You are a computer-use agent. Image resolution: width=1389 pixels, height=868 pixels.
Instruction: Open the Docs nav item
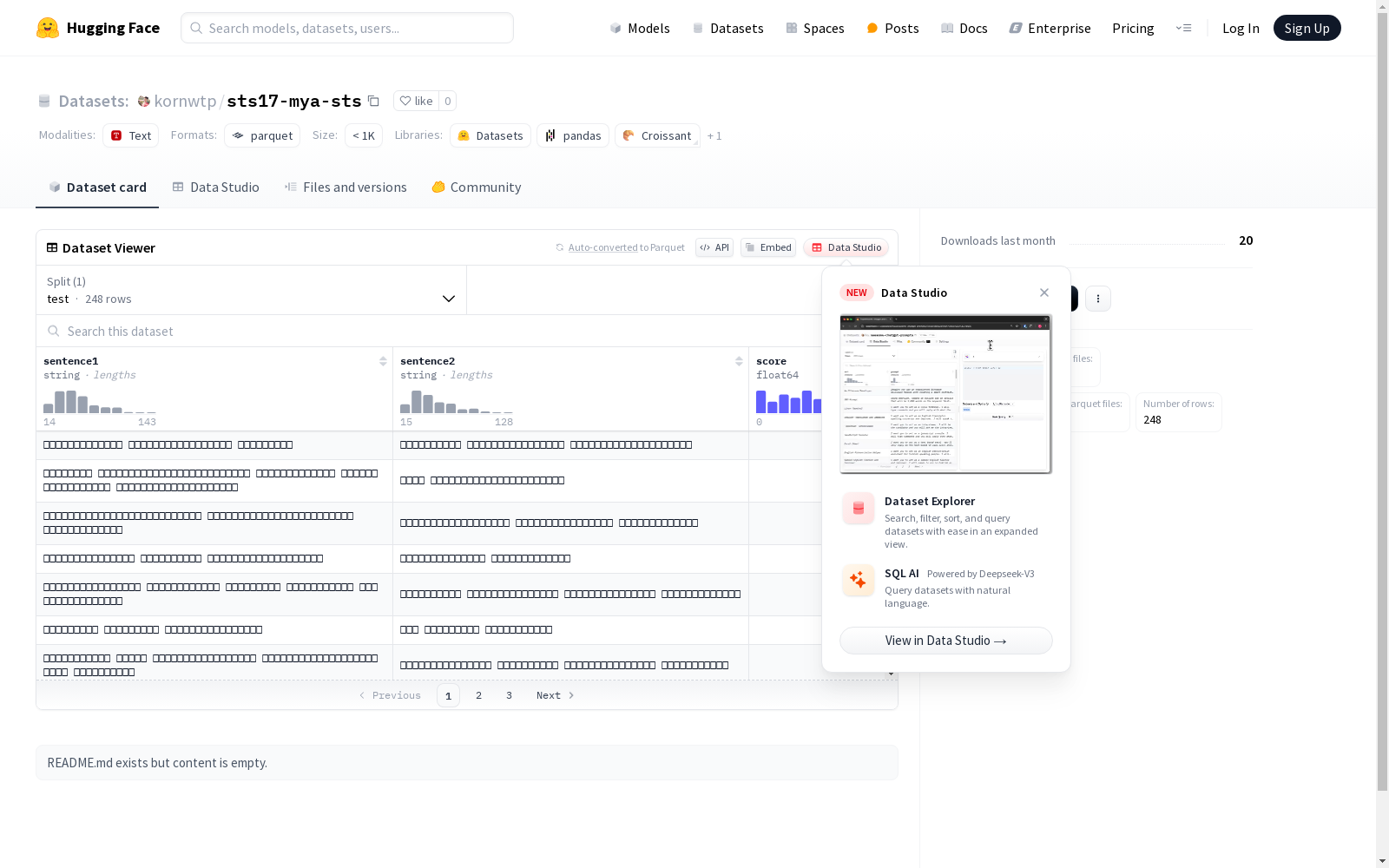click(964, 28)
